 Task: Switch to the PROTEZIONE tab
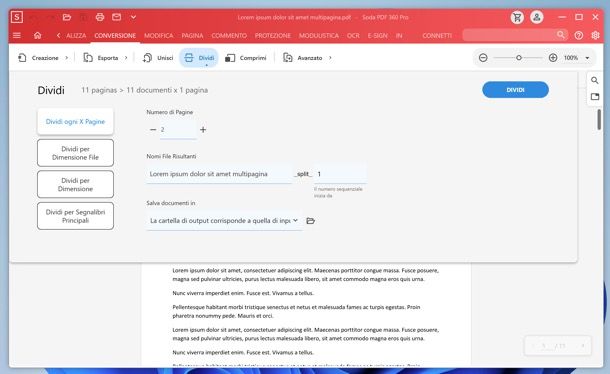pos(273,35)
